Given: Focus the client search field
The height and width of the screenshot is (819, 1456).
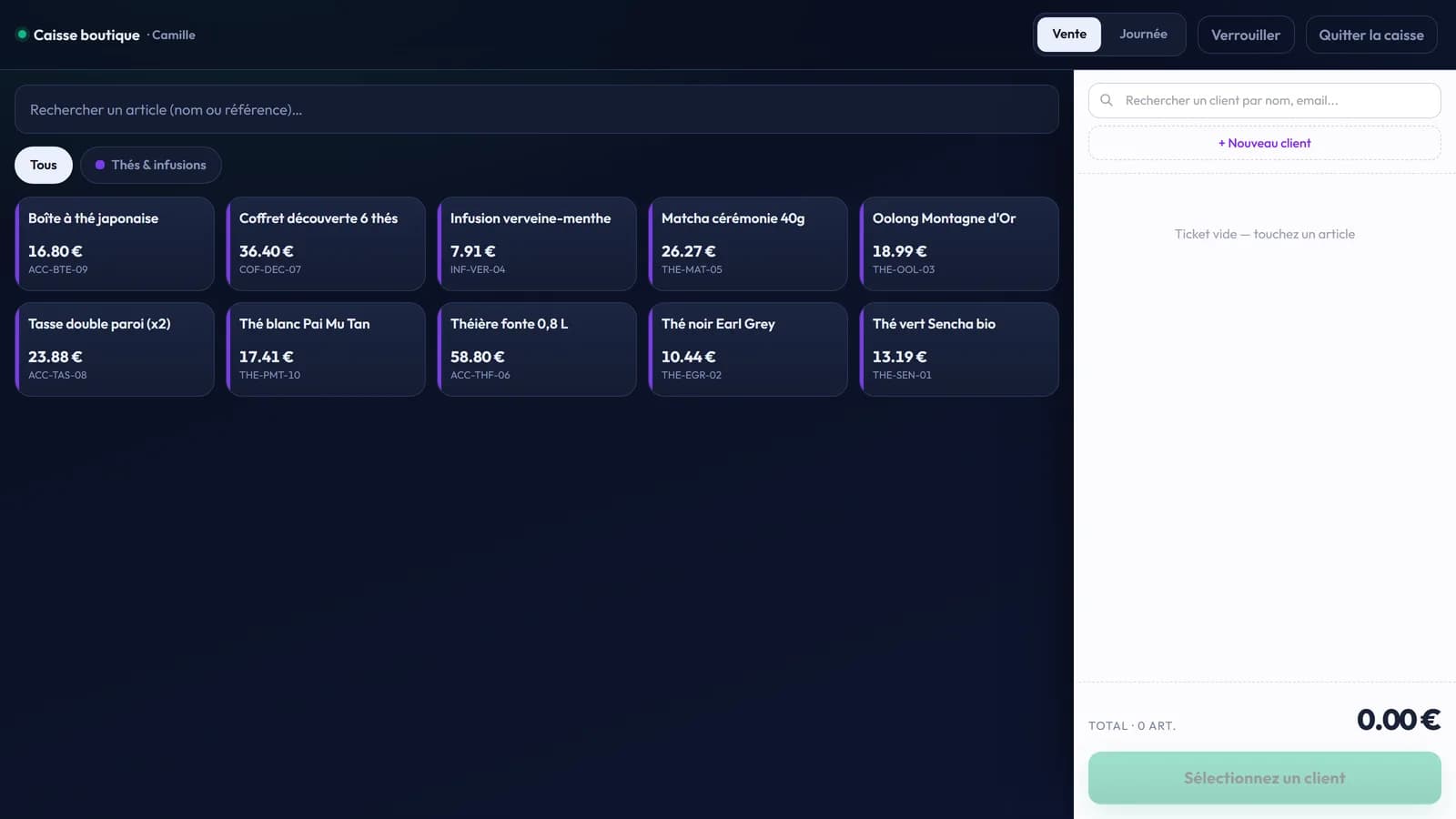Looking at the screenshot, I should pos(1265,100).
